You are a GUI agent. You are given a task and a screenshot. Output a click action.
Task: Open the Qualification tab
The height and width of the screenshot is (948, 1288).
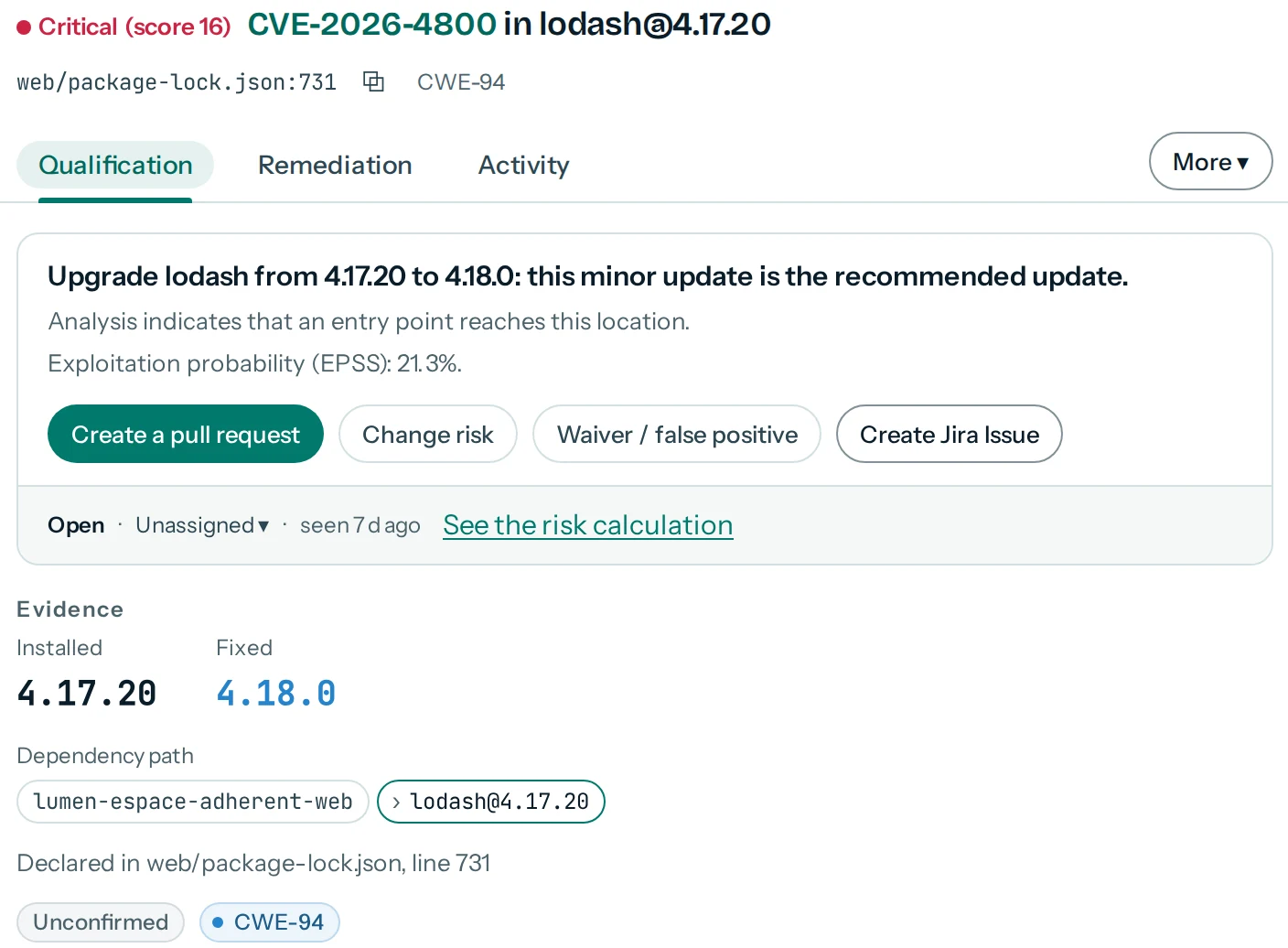tap(115, 165)
